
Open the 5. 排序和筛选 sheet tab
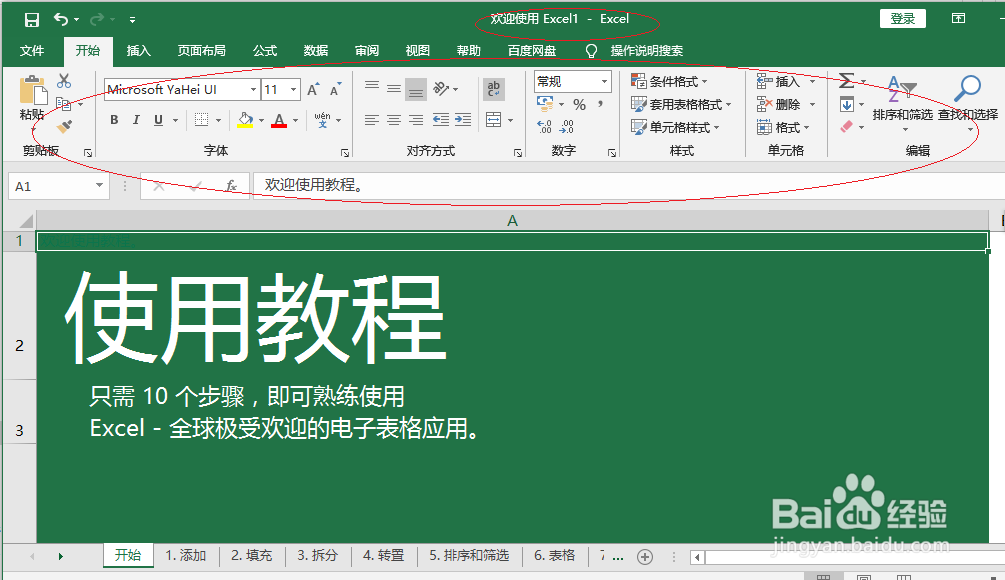(469, 555)
